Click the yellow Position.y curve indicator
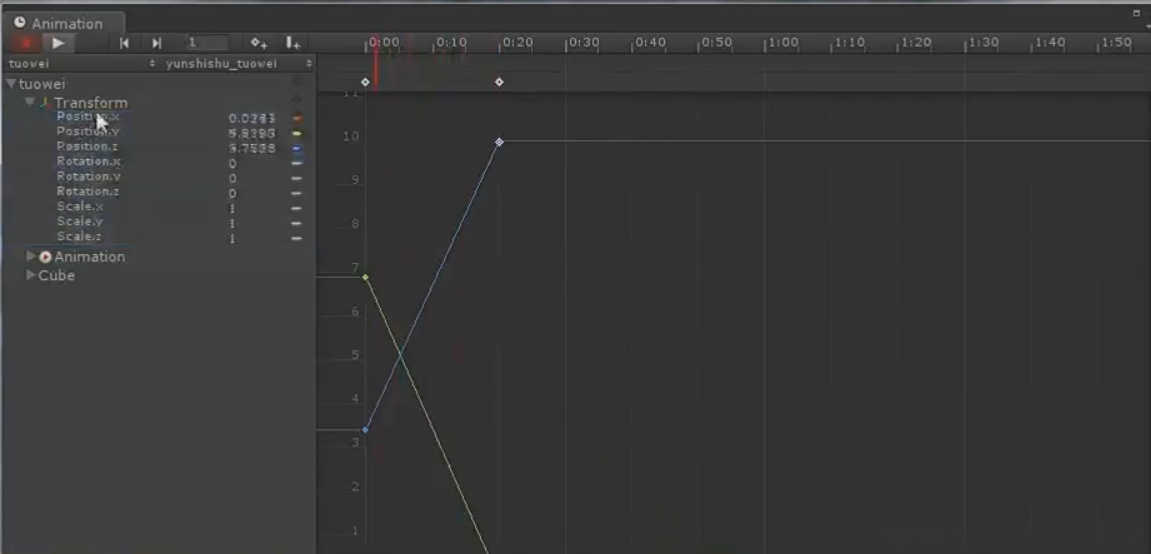1151x554 pixels. pyautogui.click(x=297, y=134)
